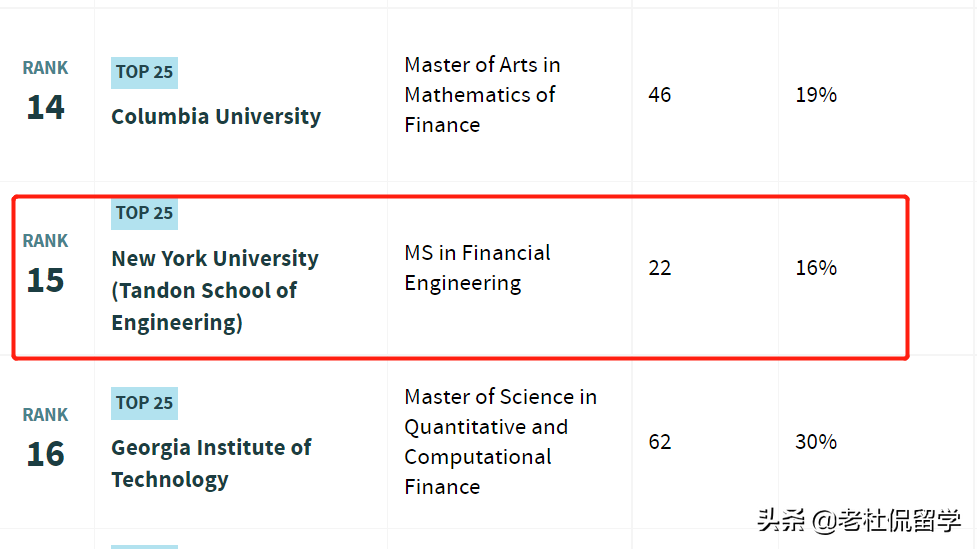977x549 pixels.
Task: Click the value 22 in the NYU row
Action: (x=660, y=268)
